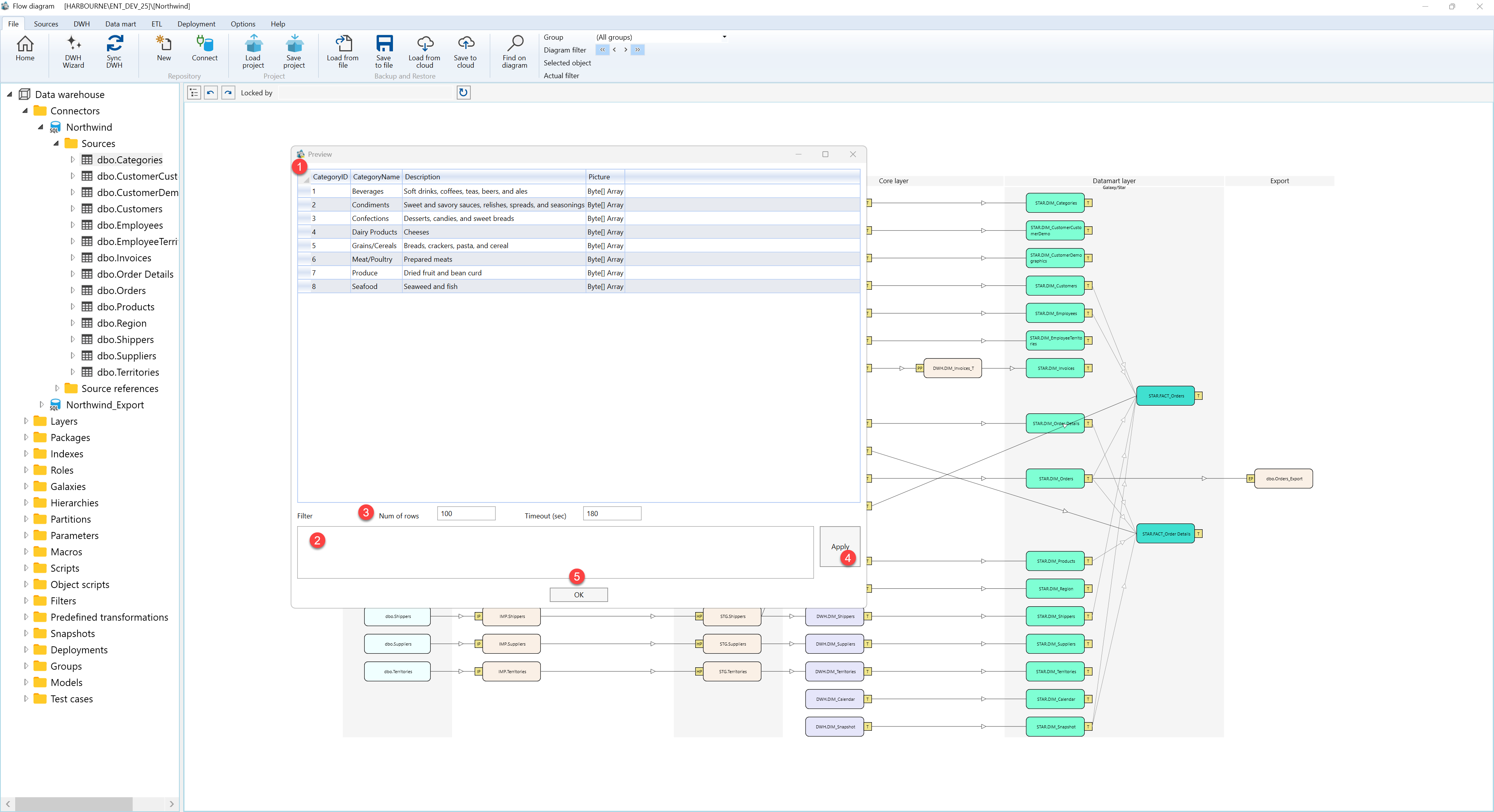Collapse the Connectors folder
This screenshot has height=812, width=1494.
(x=25, y=111)
